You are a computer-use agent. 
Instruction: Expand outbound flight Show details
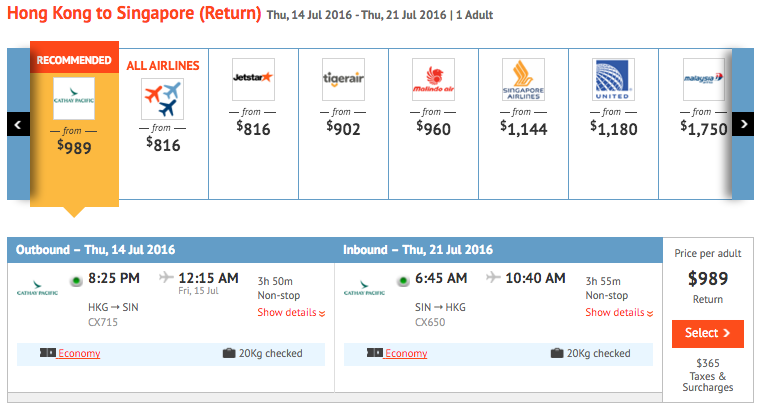(x=291, y=312)
